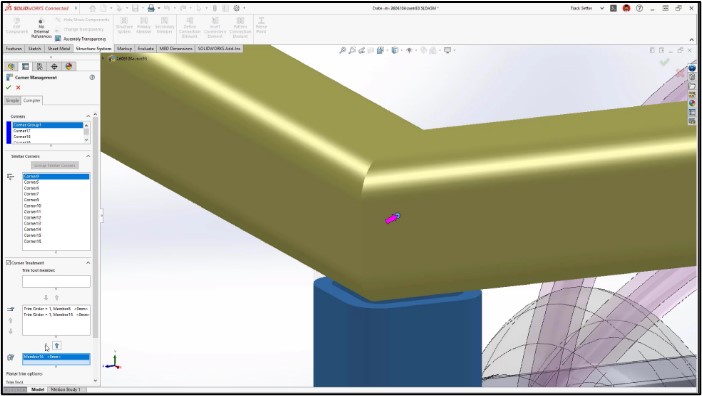This screenshot has width=702, height=396.
Task: Collapse the Similar Corners section
Action: (x=88, y=156)
